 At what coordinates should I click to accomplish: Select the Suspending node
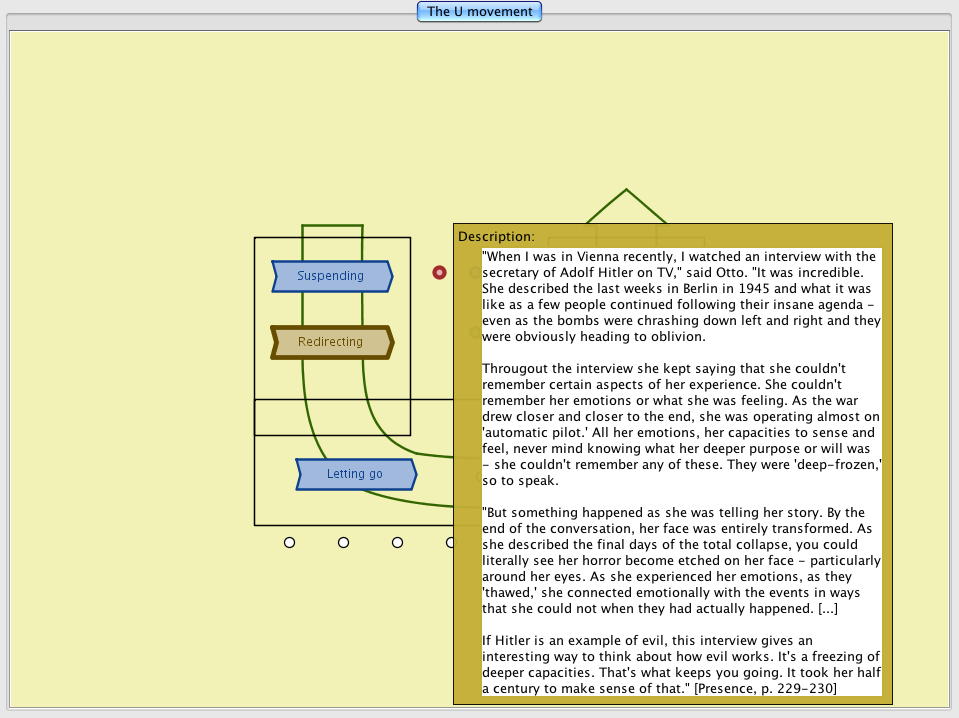pyautogui.click(x=331, y=276)
